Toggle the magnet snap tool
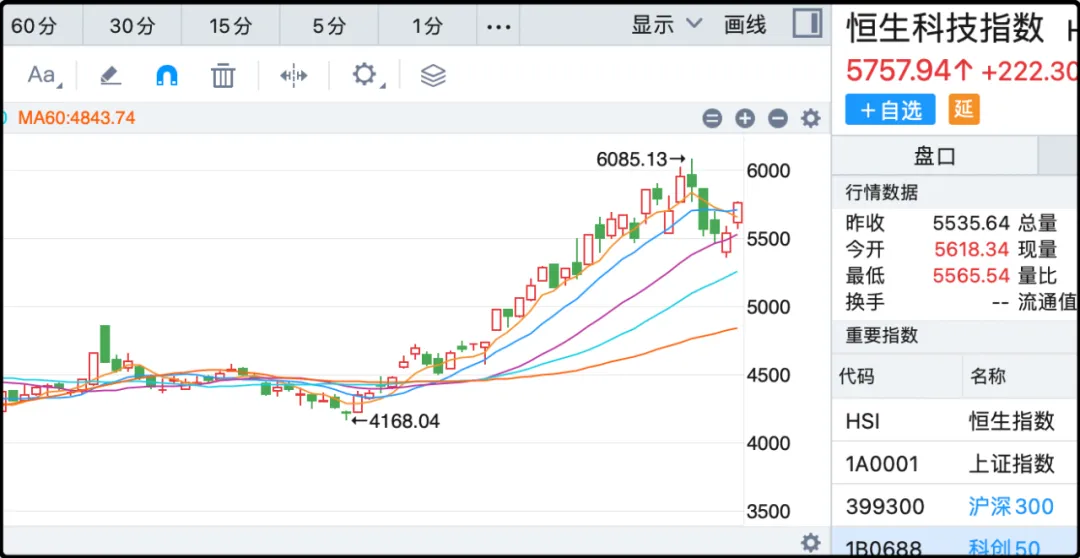This screenshot has width=1080, height=558. 167,75
